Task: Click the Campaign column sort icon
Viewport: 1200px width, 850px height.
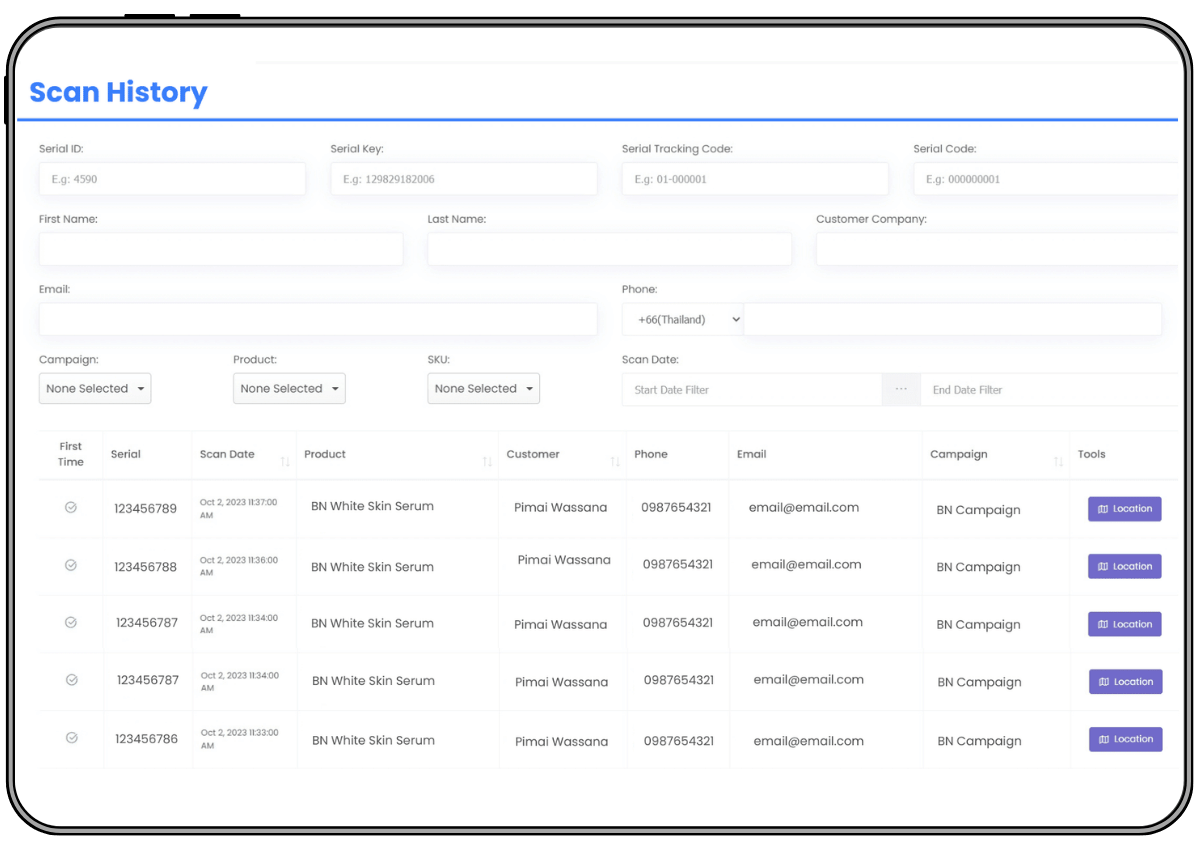Action: pyautogui.click(x=1058, y=461)
